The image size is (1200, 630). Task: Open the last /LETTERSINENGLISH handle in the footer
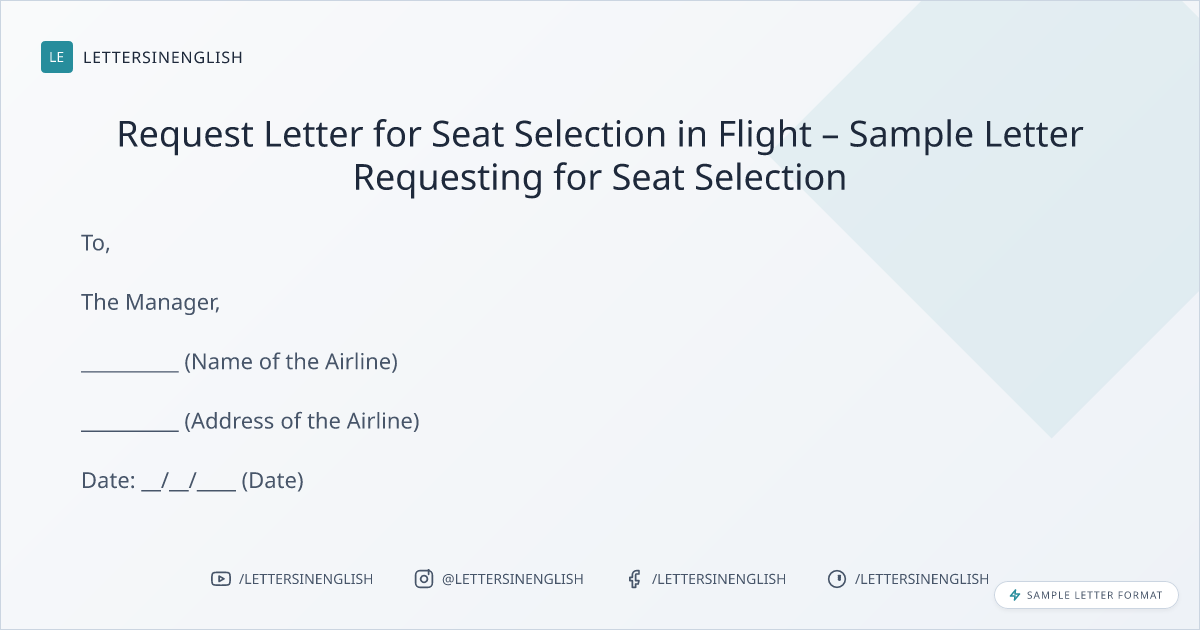922,579
